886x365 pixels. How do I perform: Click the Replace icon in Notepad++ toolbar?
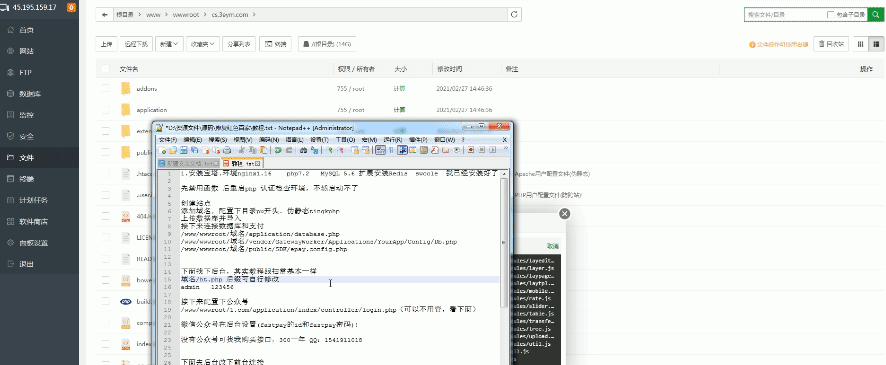314,150
